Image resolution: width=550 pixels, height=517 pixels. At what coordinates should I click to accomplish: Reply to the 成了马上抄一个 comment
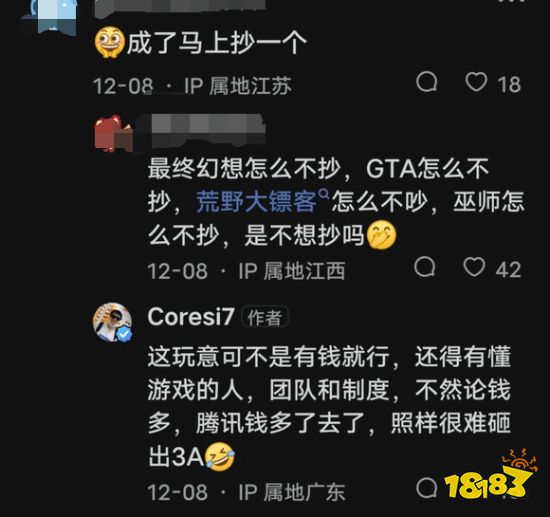click(x=427, y=82)
